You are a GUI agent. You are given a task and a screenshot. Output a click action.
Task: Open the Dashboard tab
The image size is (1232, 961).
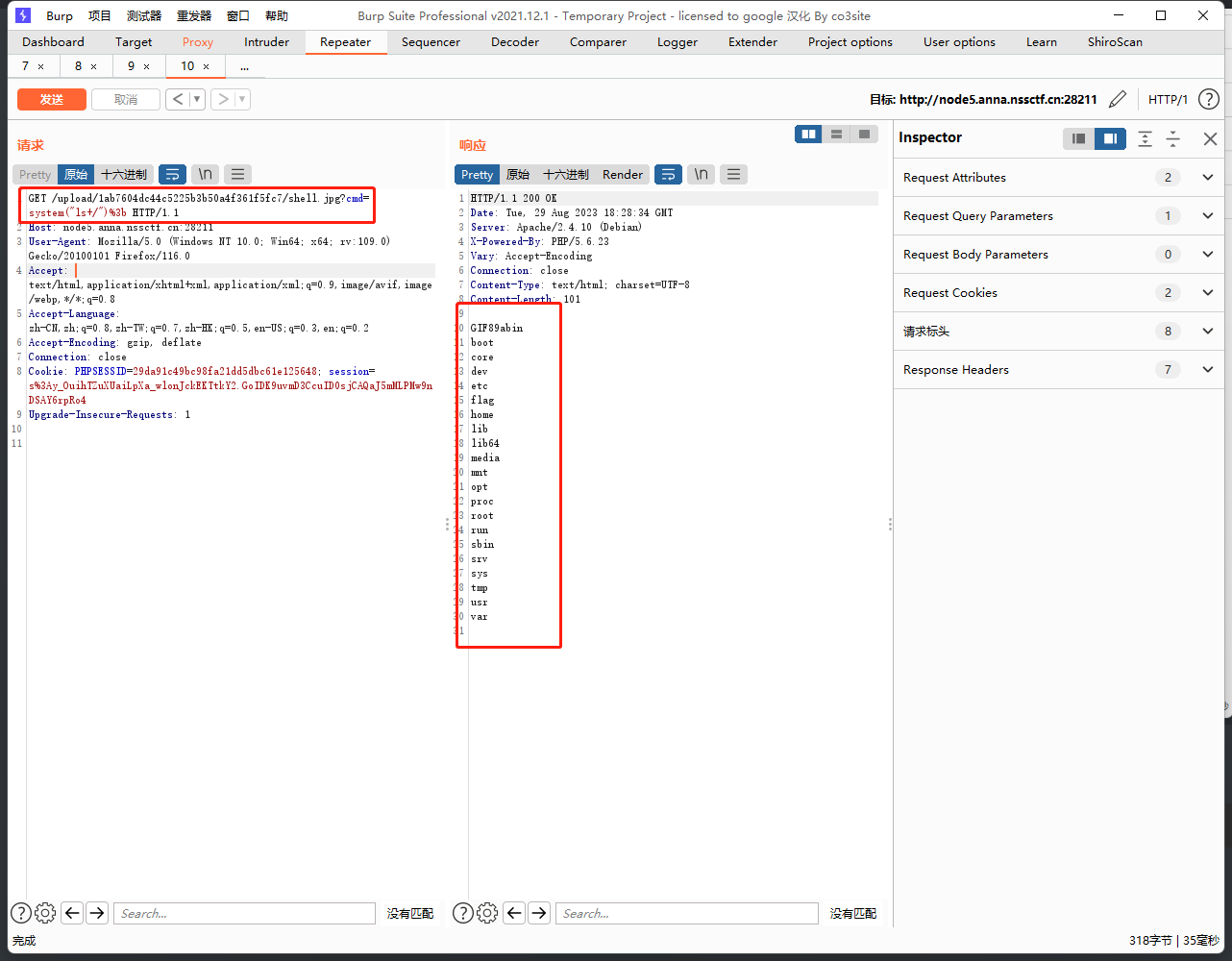coord(54,41)
